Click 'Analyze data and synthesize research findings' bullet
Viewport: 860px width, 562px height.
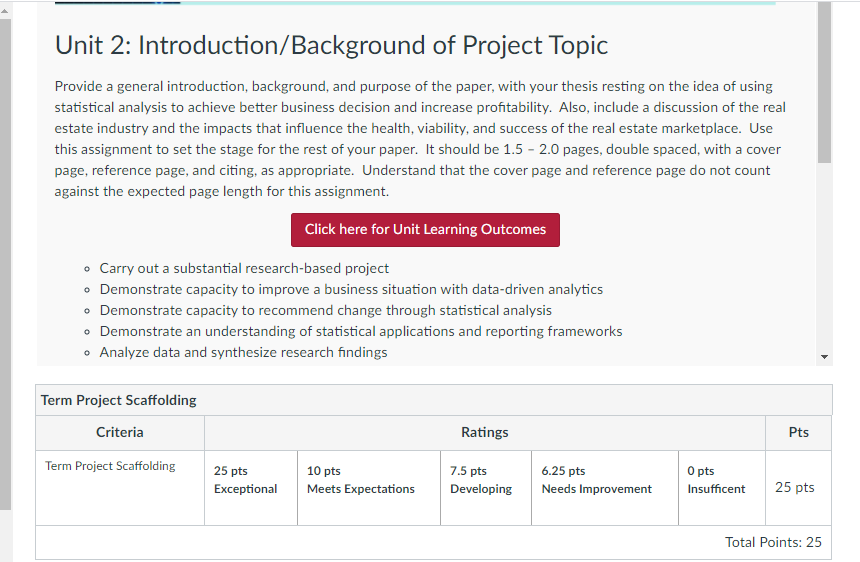(244, 352)
